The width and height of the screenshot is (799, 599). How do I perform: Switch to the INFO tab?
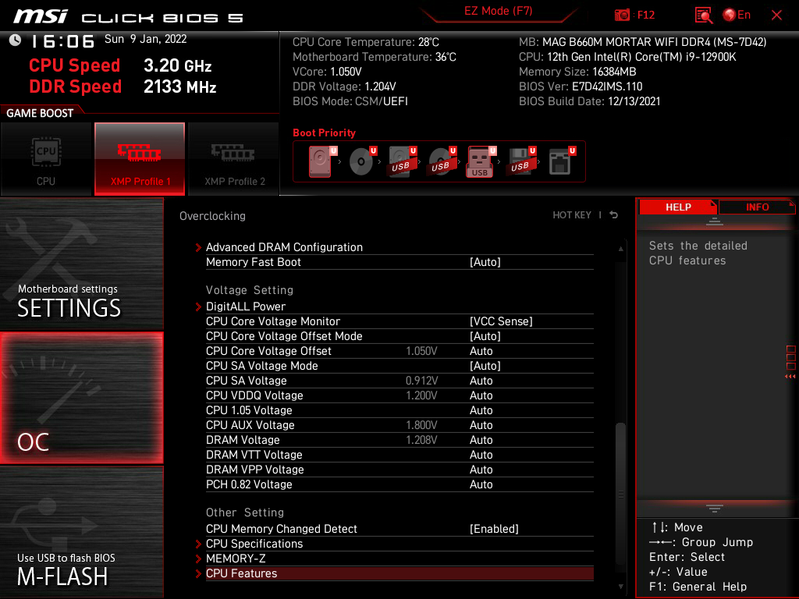[757, 207]
